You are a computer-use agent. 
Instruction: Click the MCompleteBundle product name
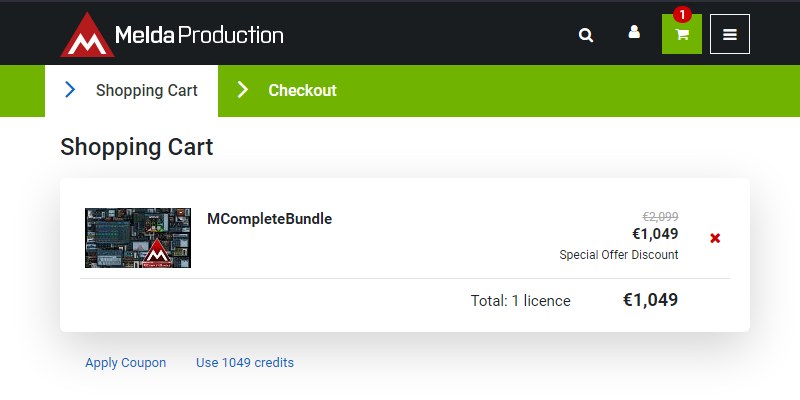(x=269, y=218)
